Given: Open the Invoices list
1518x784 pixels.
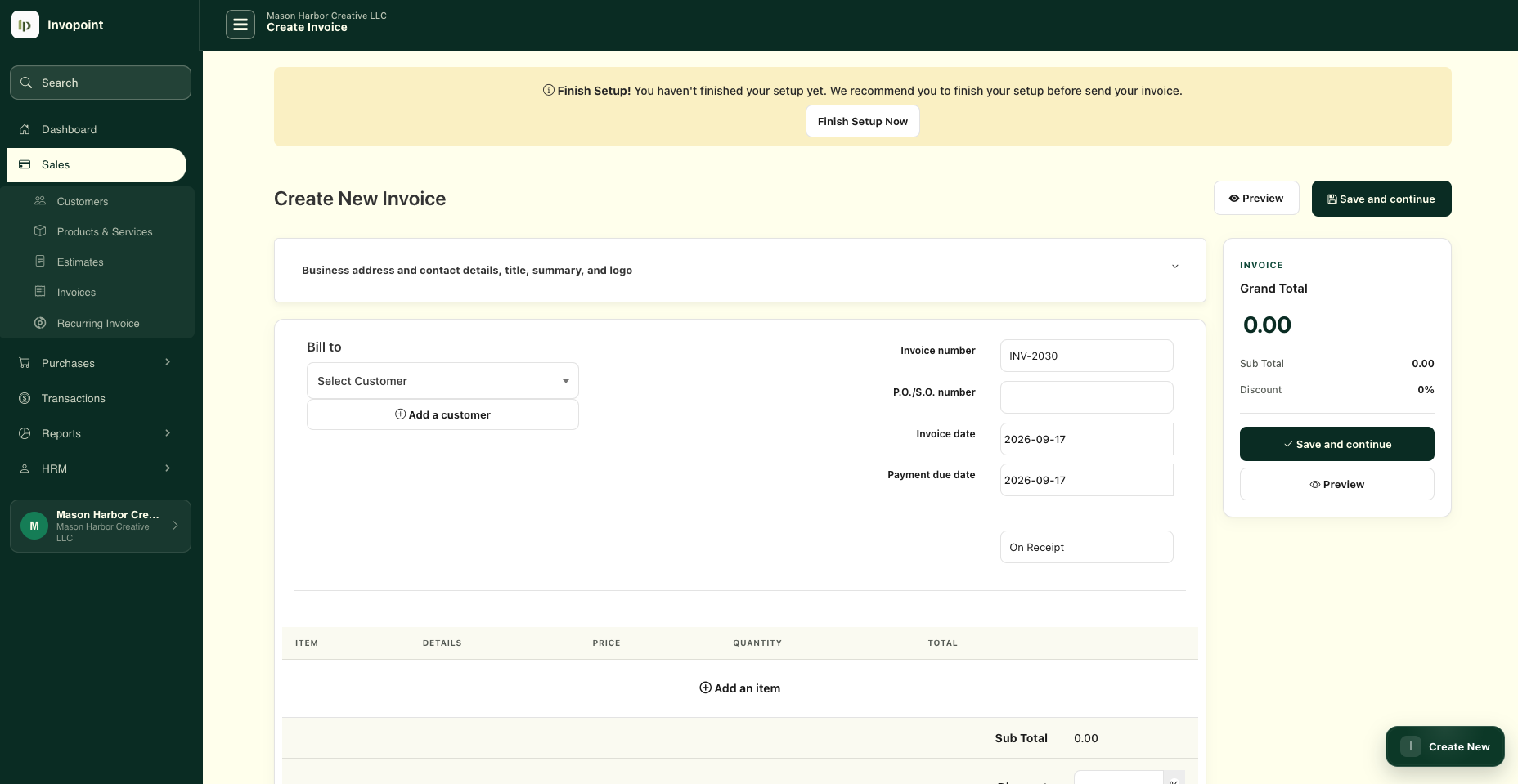Looking at the screenshot, I should 76,292.
